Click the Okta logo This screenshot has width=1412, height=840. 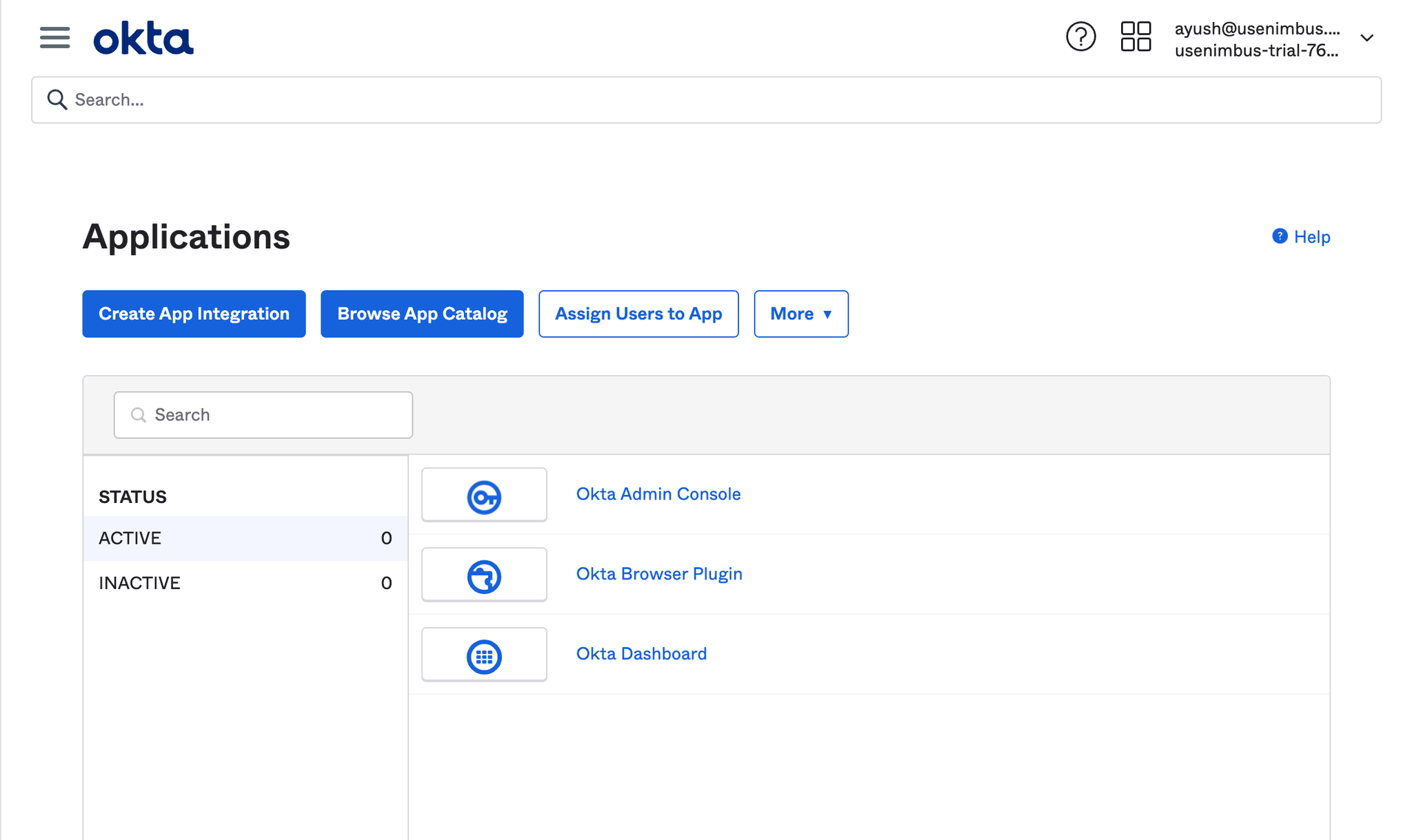[143, 38]
